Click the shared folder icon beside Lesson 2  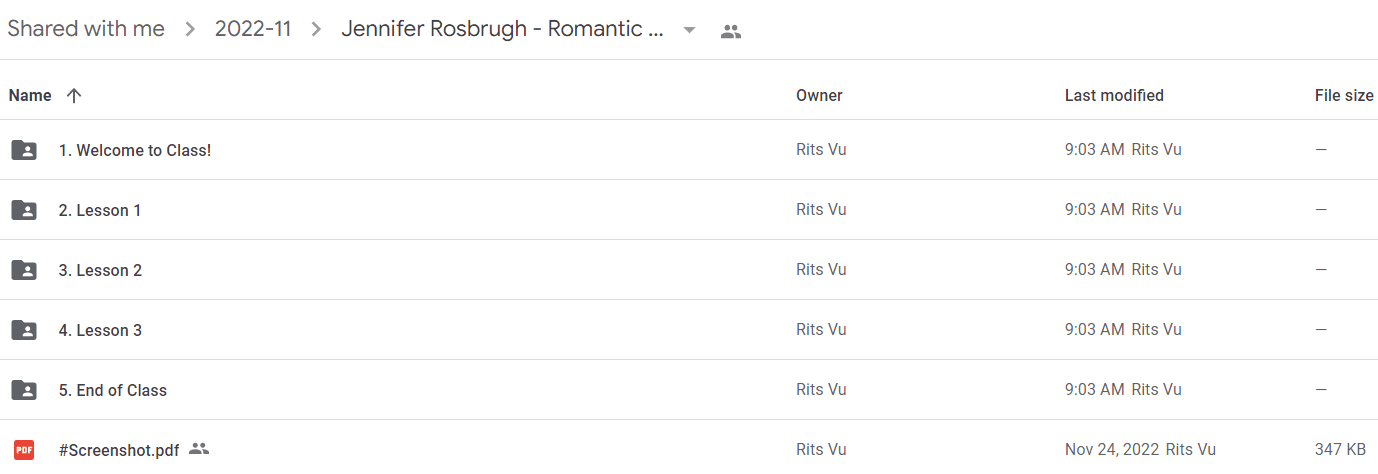[24, 270]
